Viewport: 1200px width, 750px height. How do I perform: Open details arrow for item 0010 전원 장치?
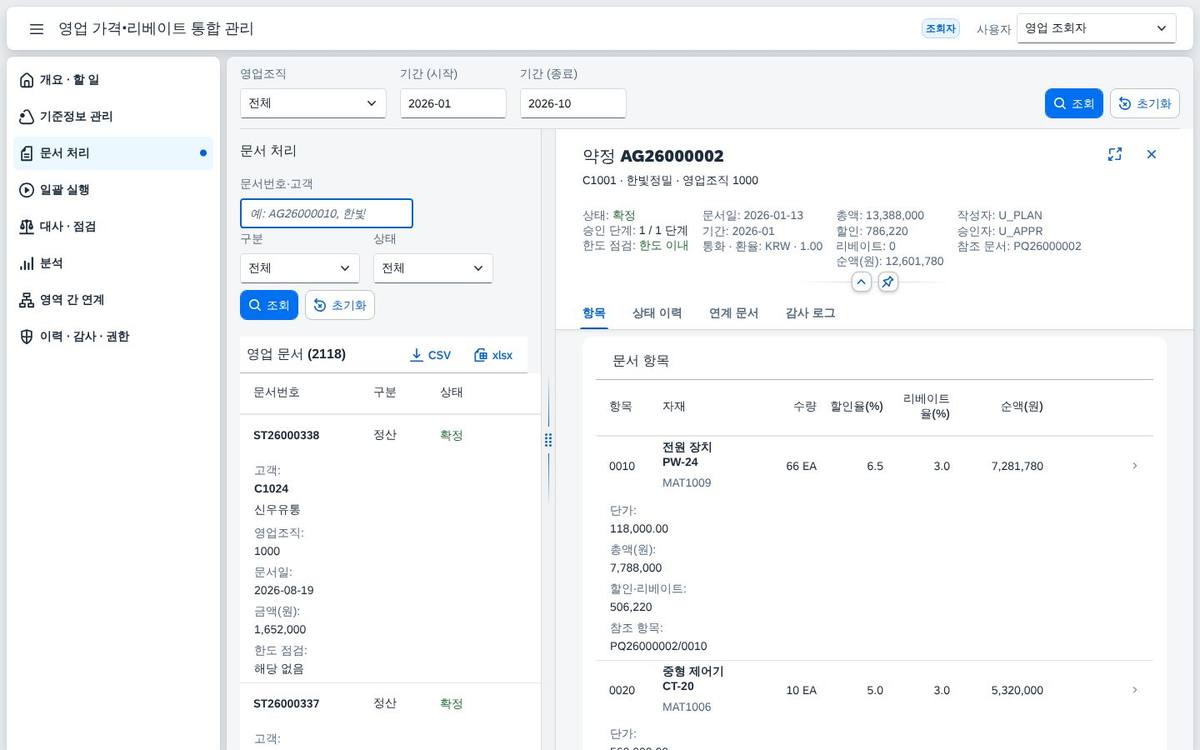(1135, 466)
